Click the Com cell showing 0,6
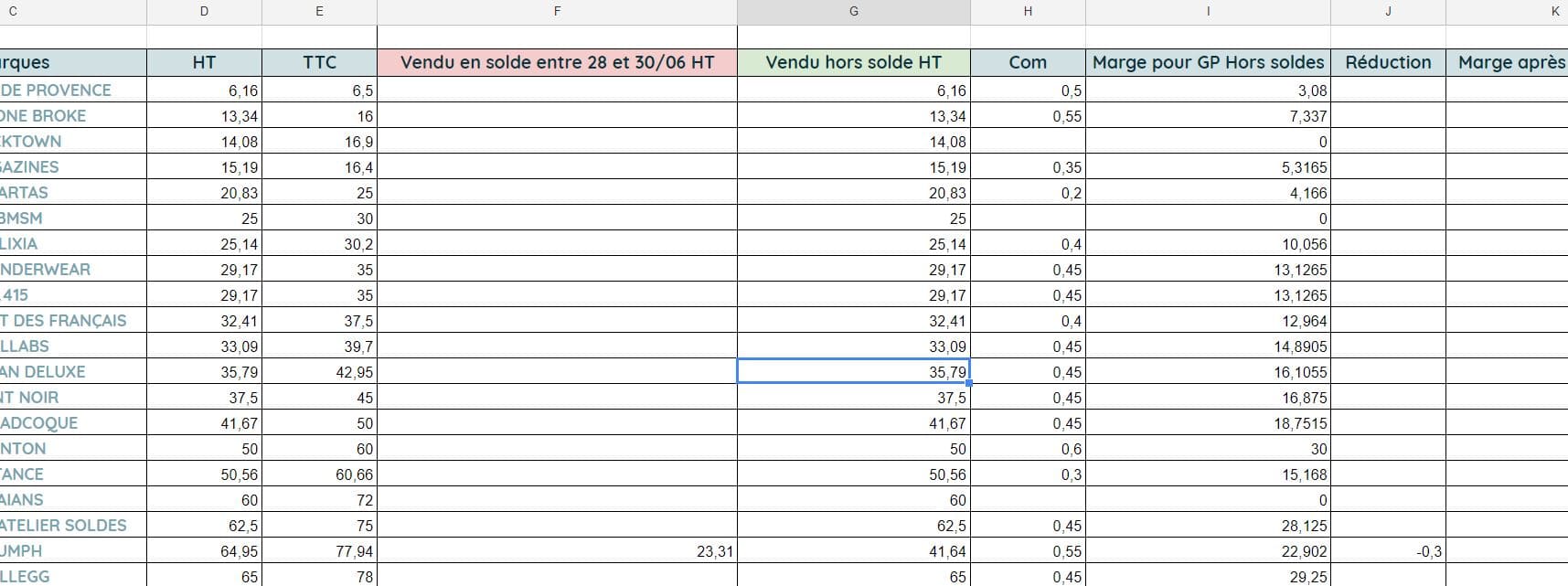Screen dimensions: 1568x586 point(1028,449)
